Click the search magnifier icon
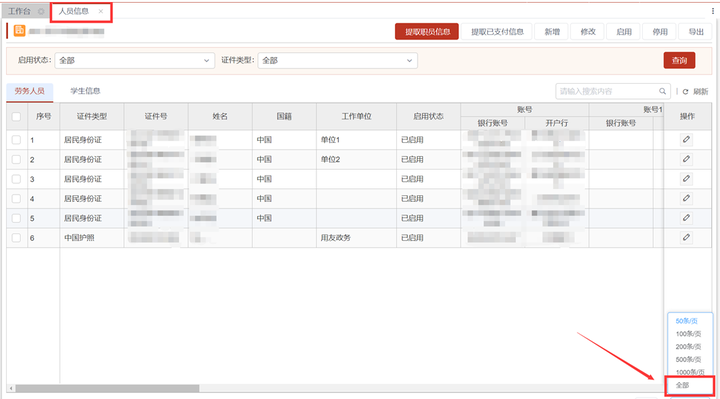 tap(662, 91)
